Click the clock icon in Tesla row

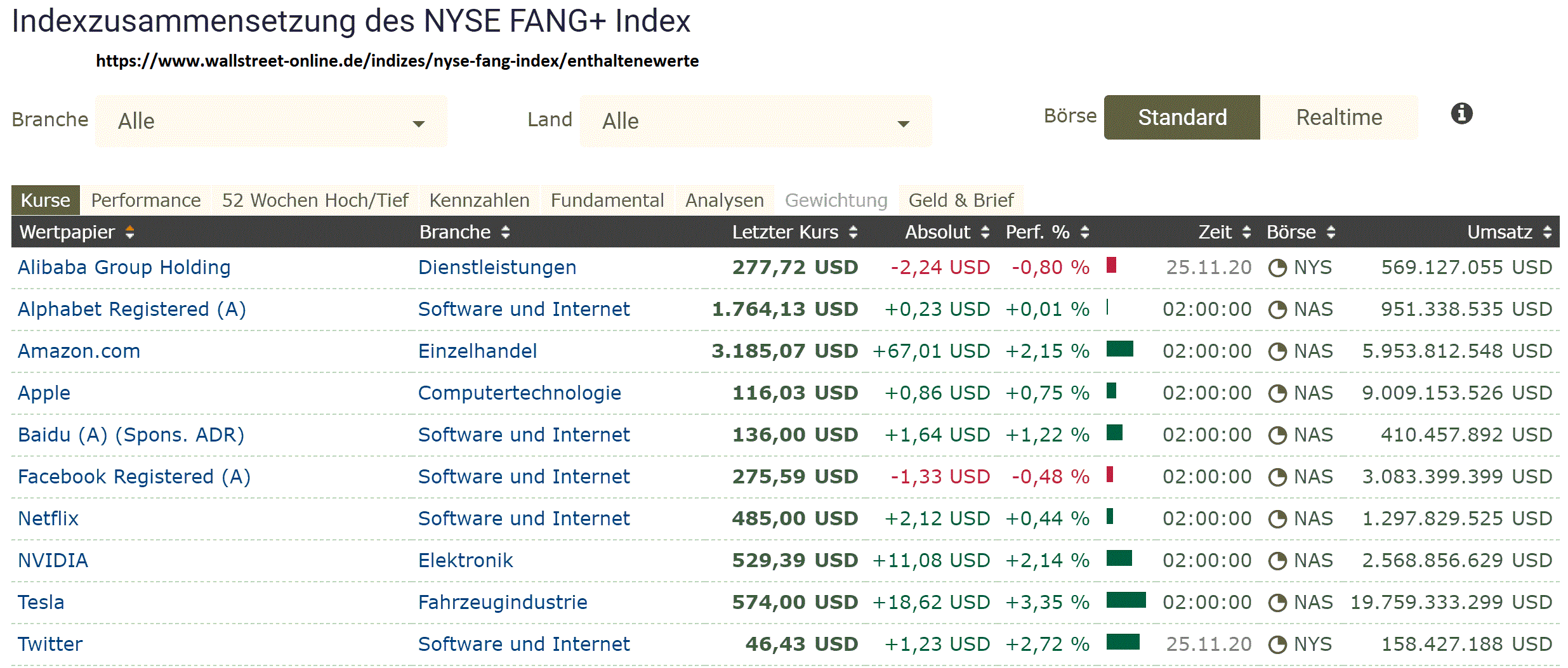click(1277, 603)
